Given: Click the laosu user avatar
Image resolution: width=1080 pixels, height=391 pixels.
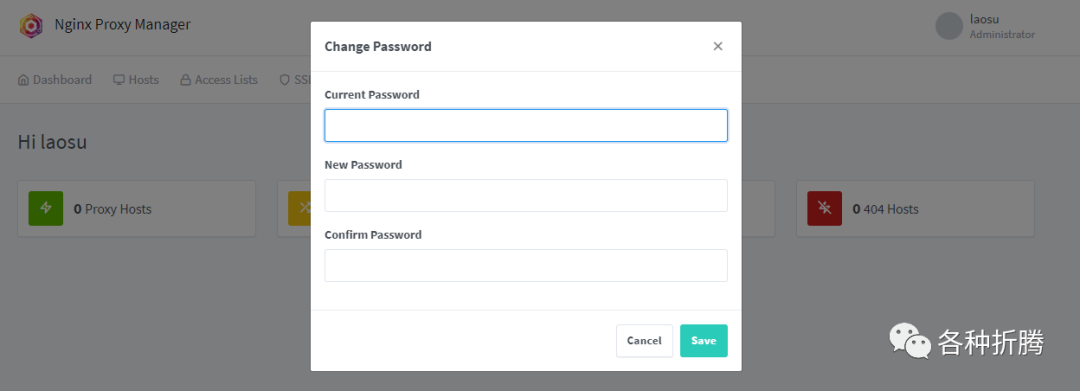Looking at the screenshot, I should pos(948,25).
